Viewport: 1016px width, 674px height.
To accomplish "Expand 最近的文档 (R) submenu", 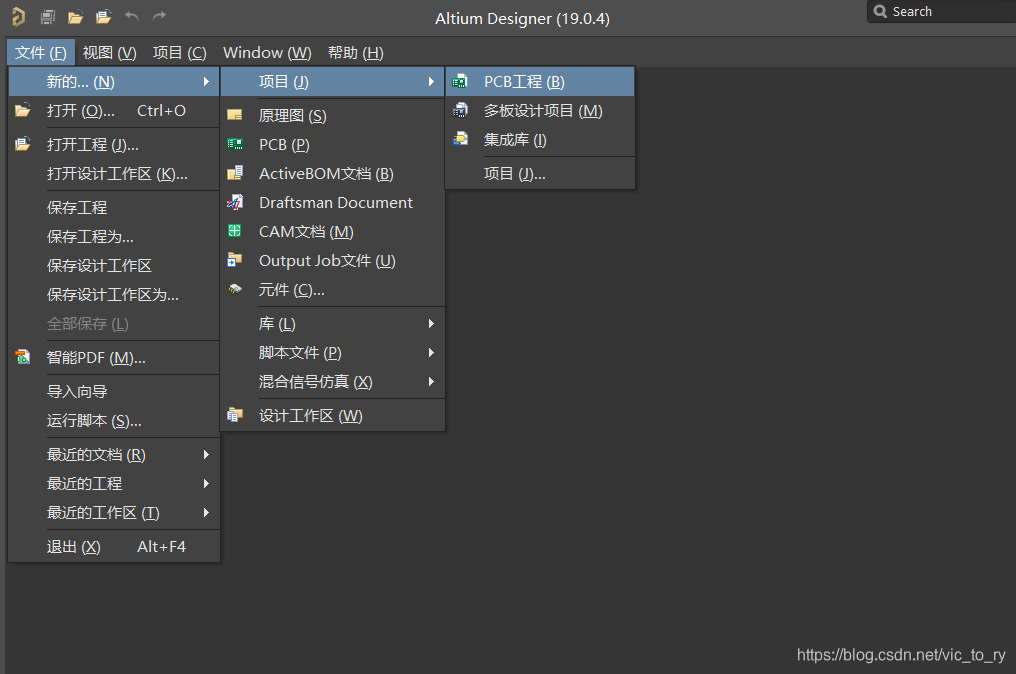I will pos(114,454).
